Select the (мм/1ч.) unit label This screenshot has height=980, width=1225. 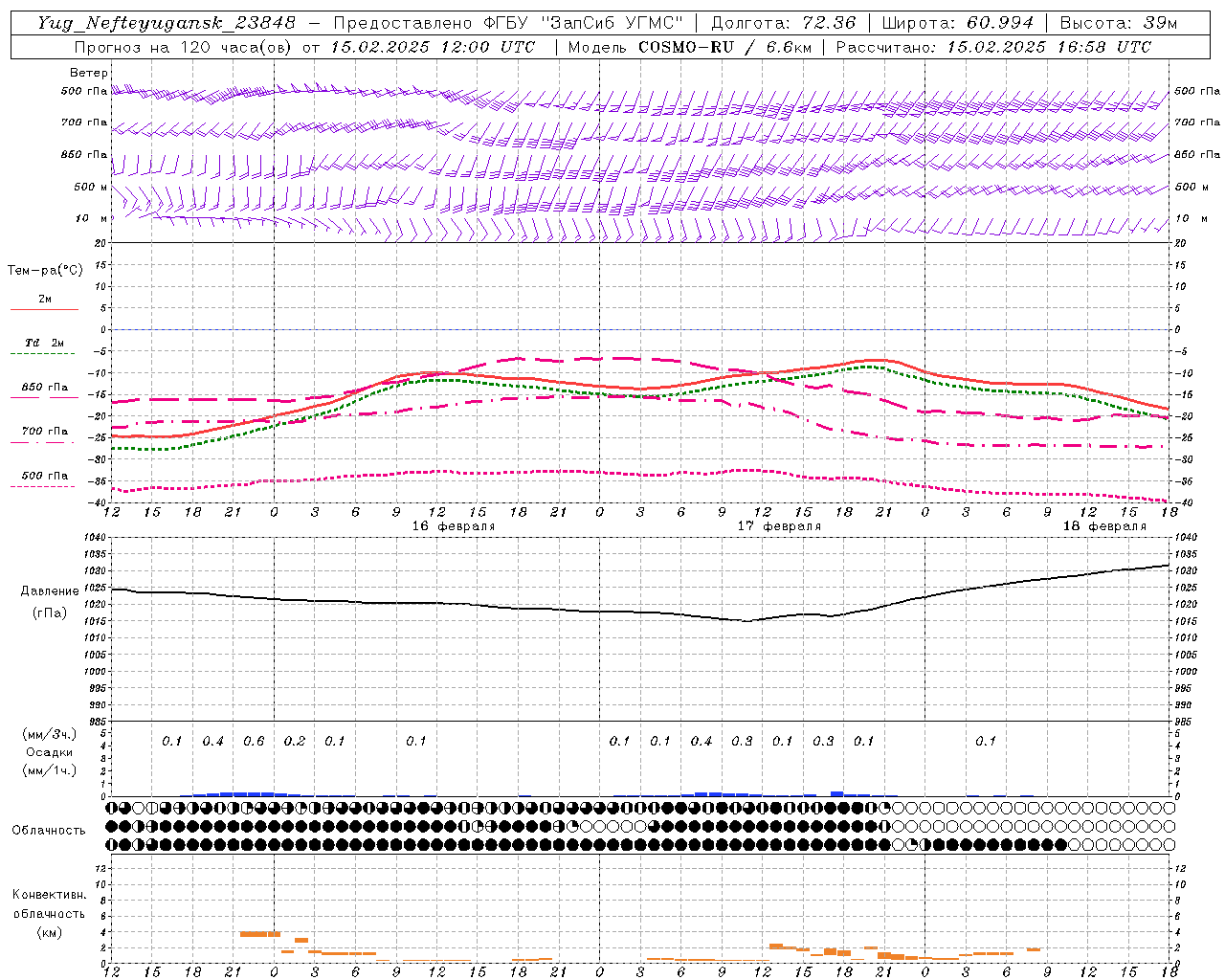[x=50, y=770]
